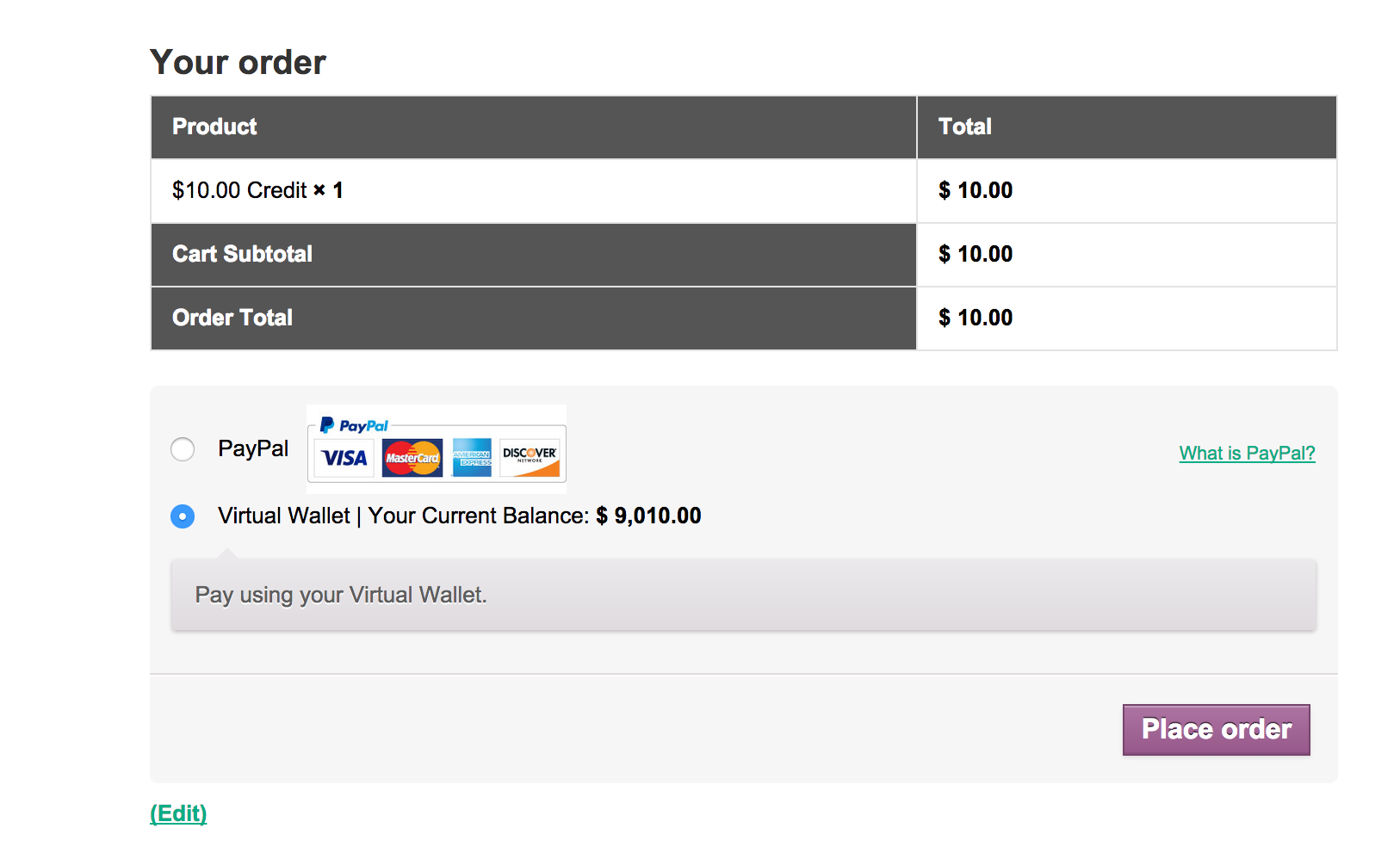
Task: Click the (Edit) link
Action: 178,813
